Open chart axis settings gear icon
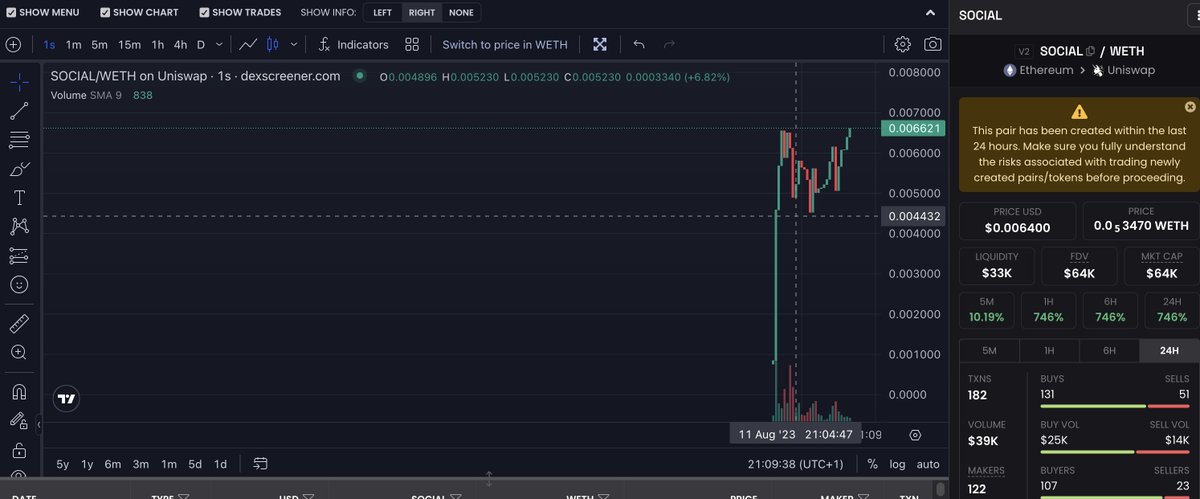This screenshot has width=1200, height=499. (915, 435)
